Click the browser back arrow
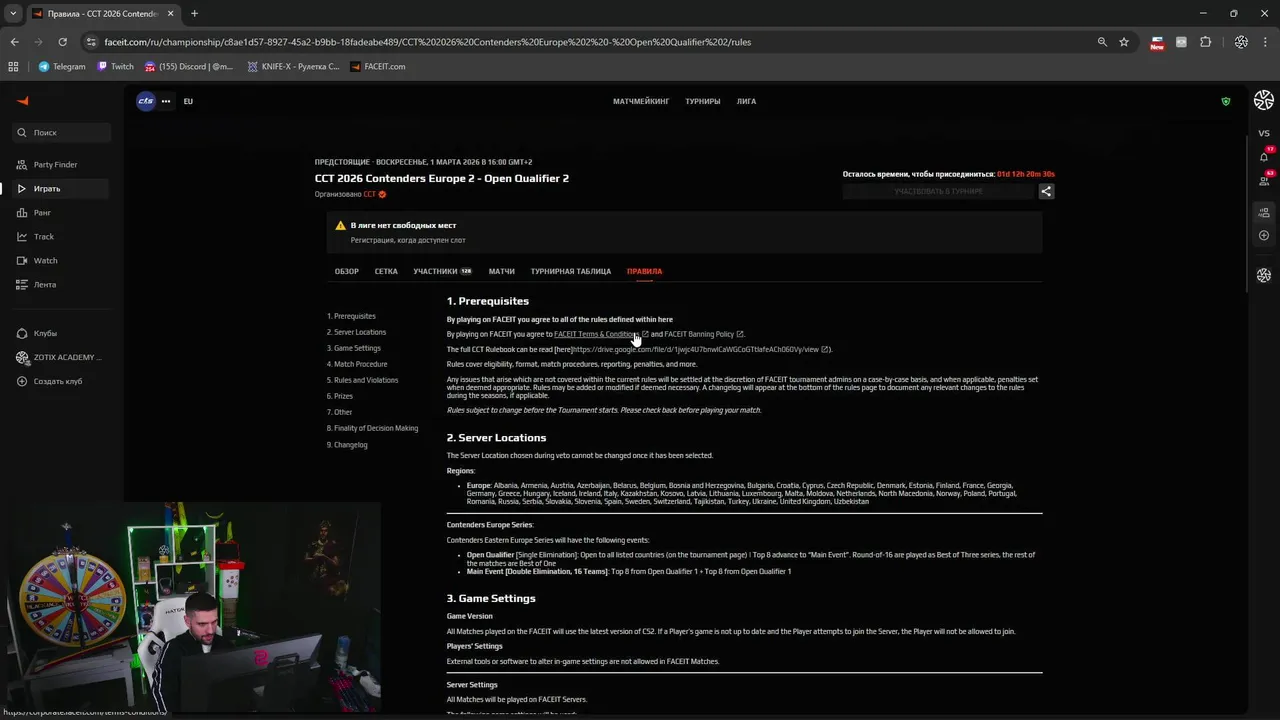This screenshot has width=1280, height=720. pos(14,42)
